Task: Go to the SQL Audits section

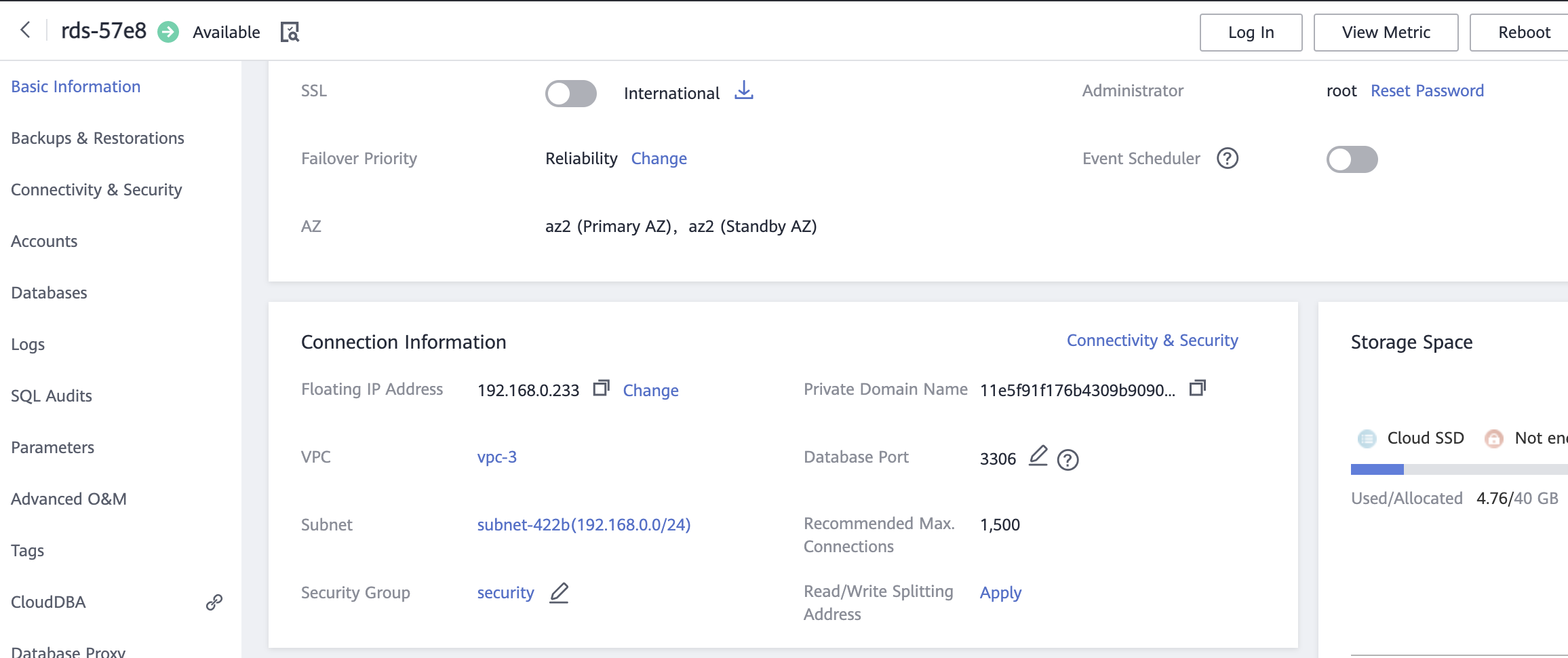Action: tap(52, 396)
